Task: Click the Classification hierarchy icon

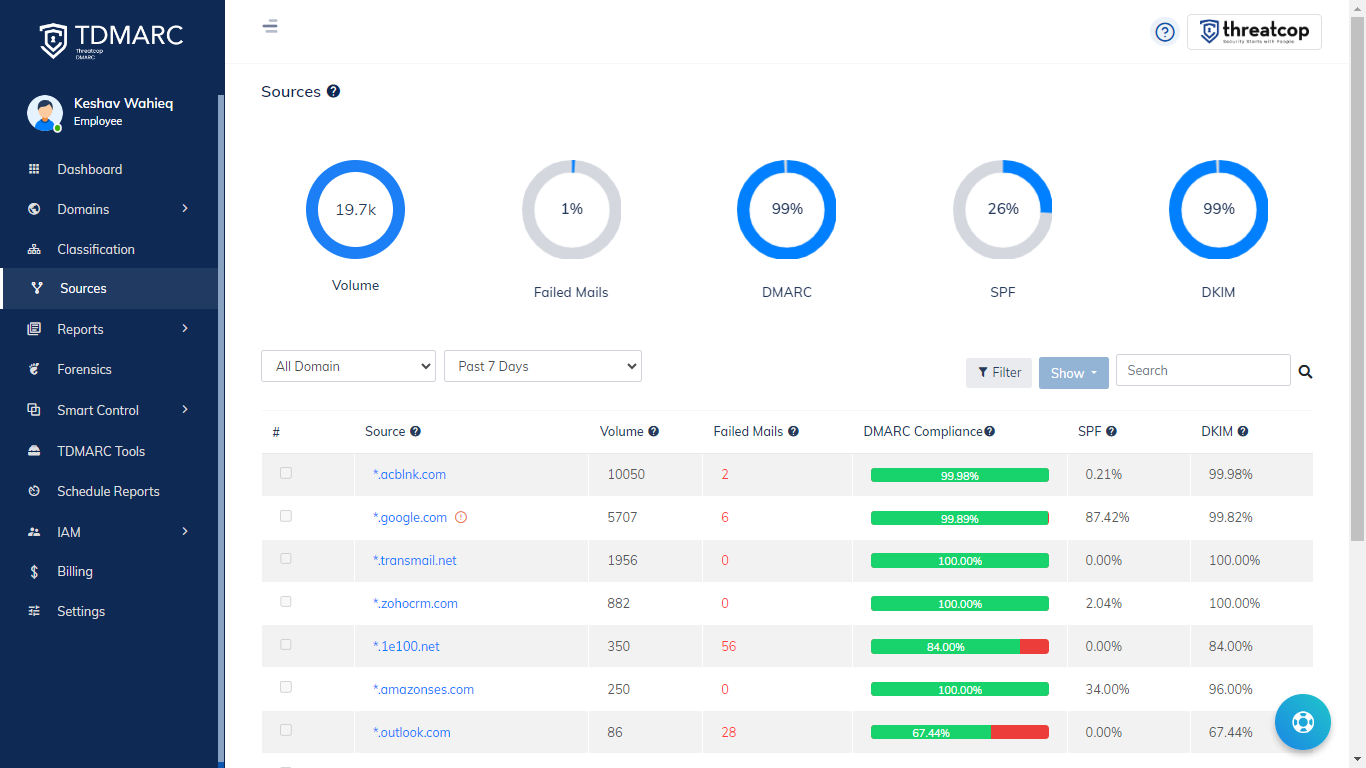Action: coord(34,249)
